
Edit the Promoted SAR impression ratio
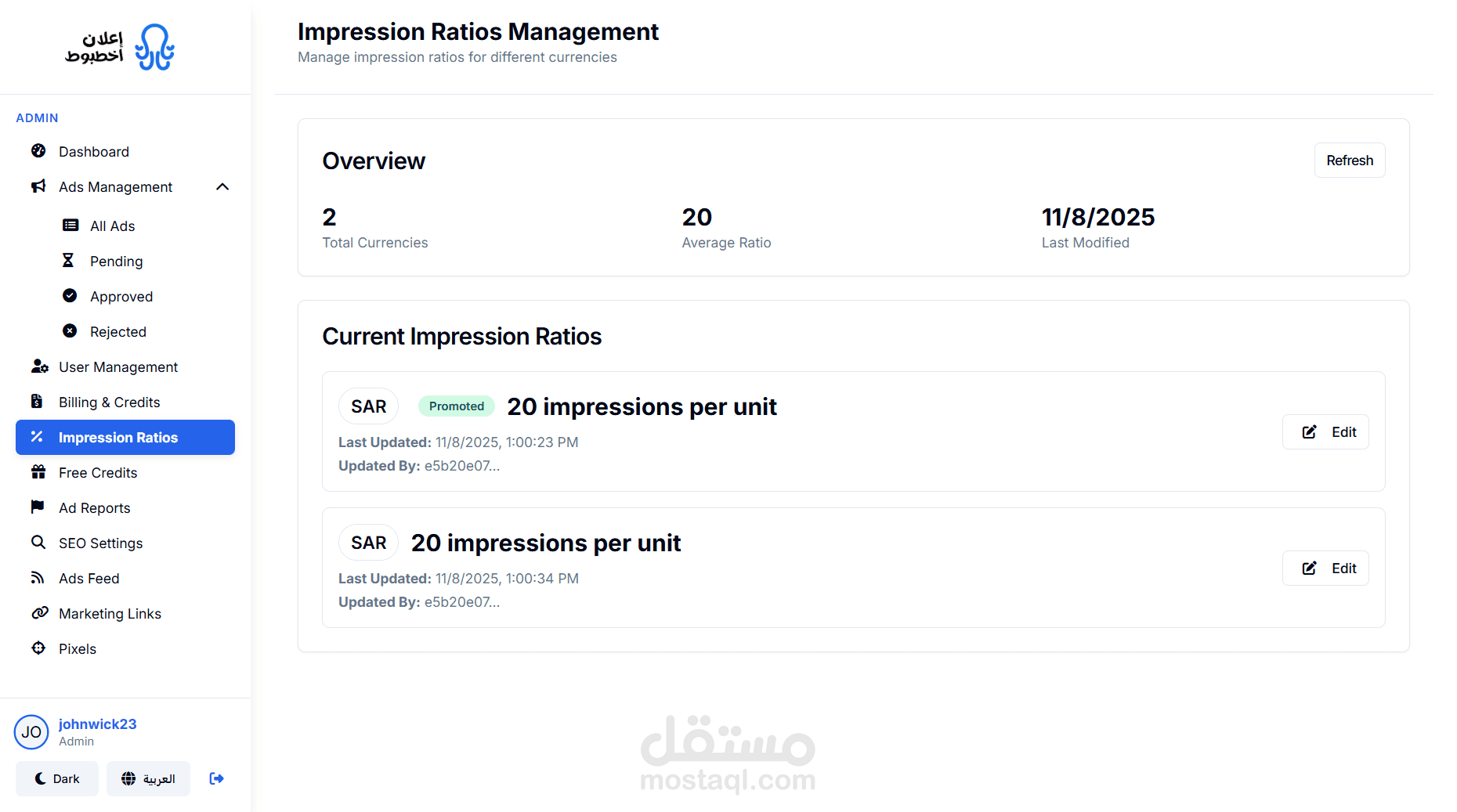(x=1325, y=431)
